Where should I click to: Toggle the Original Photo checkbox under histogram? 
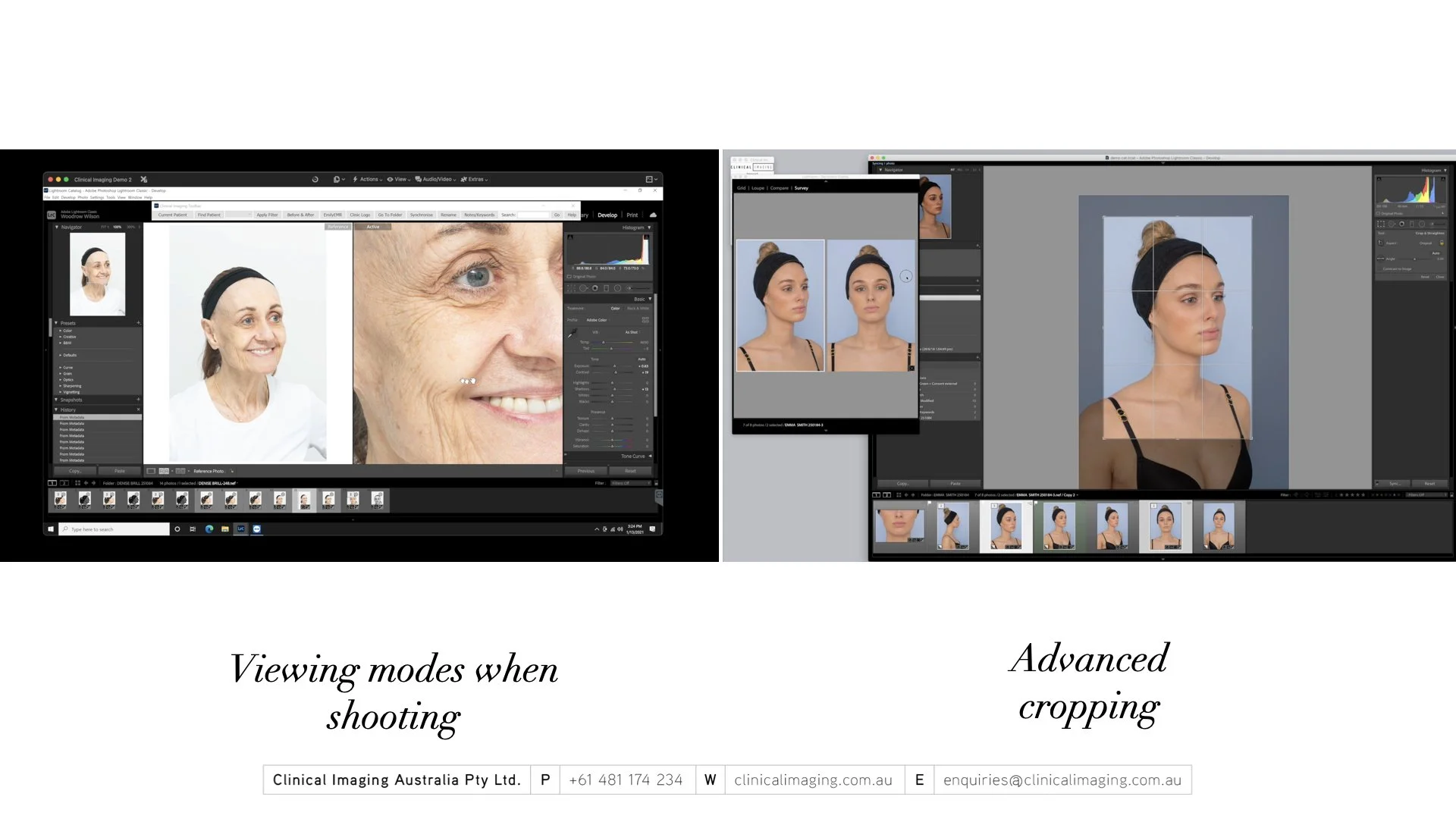click(x=569, y=277)
